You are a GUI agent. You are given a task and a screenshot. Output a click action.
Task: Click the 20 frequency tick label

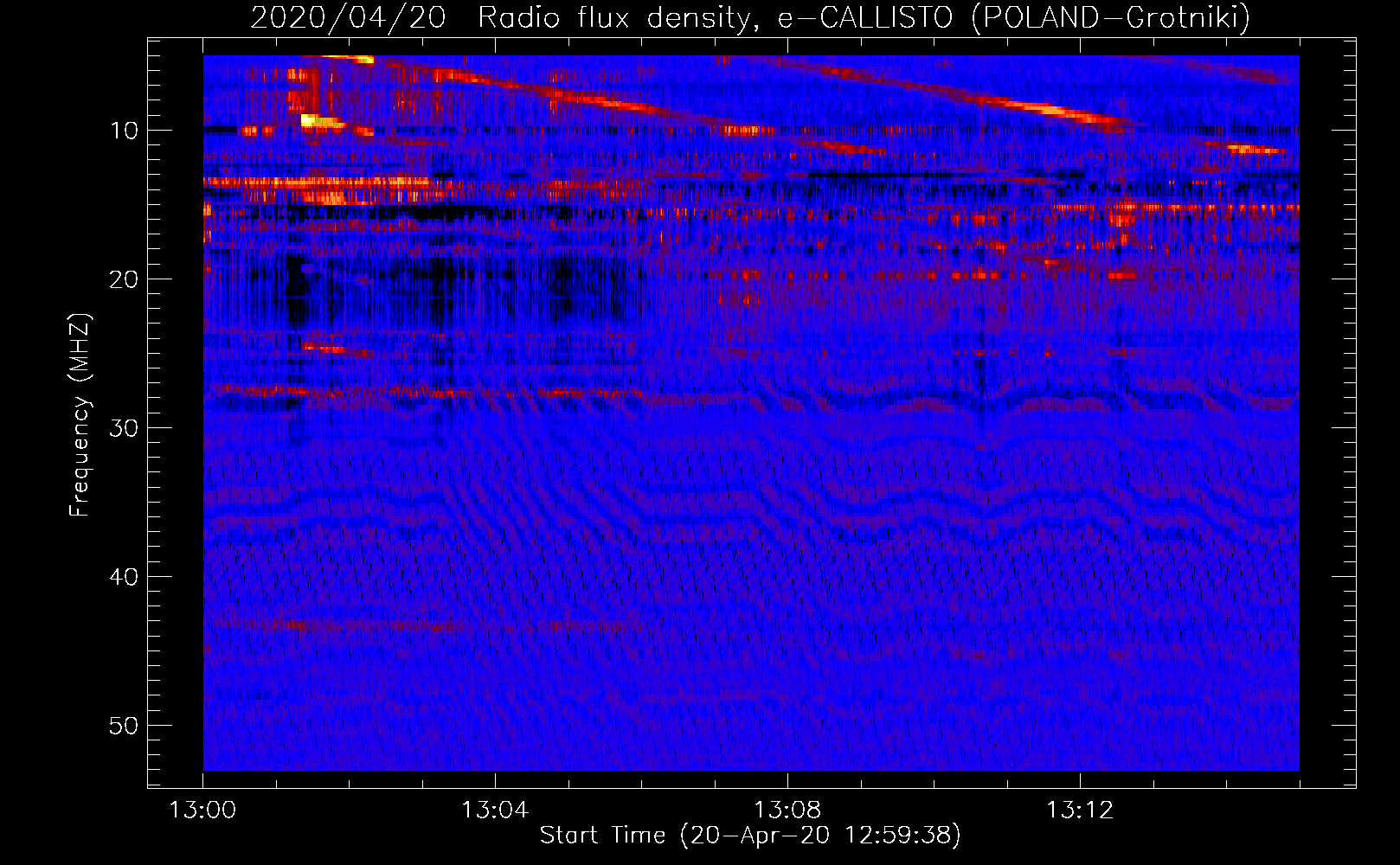click(125, 279)
